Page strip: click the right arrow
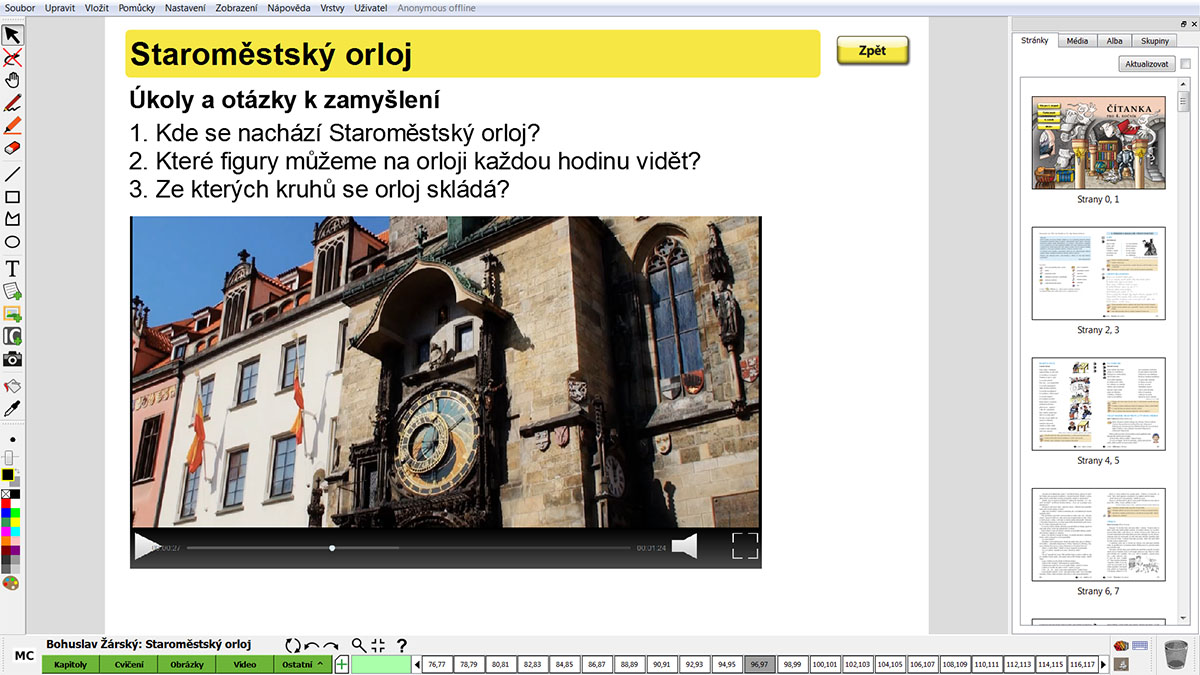 coord(1103,664)
